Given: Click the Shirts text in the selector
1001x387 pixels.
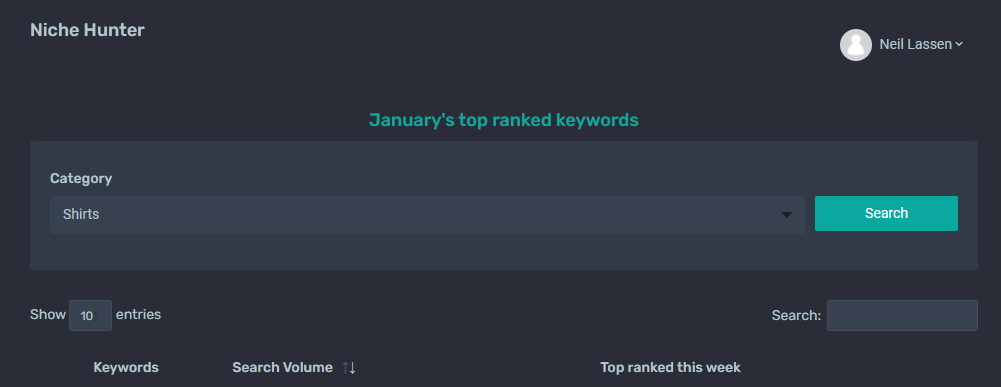Looking at the screenshot, I should [x=81, y=215].
